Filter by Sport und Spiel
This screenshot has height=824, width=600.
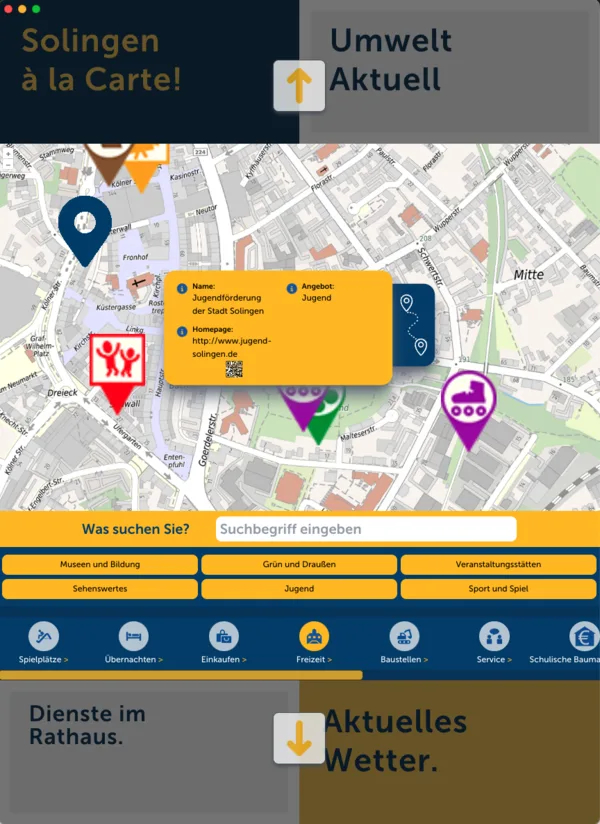tap(498, 589)
